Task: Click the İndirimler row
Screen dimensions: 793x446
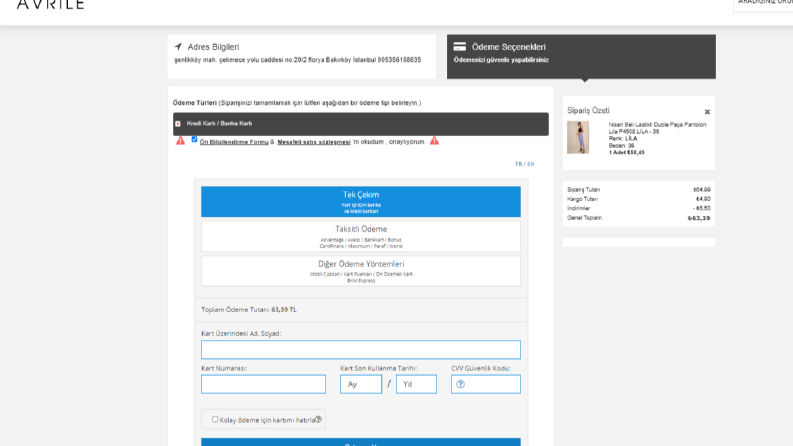Action: tap(639, 208)
